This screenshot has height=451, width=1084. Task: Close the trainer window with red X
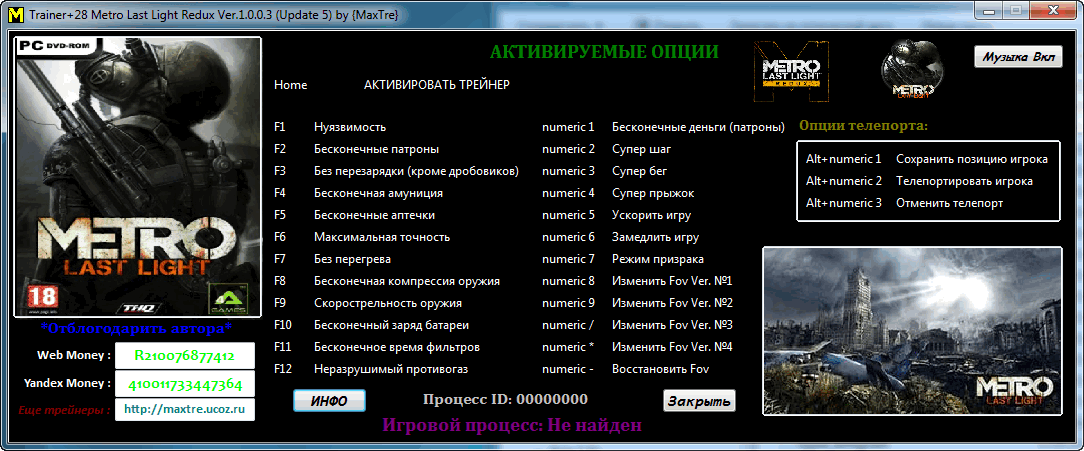(1054, 10)
